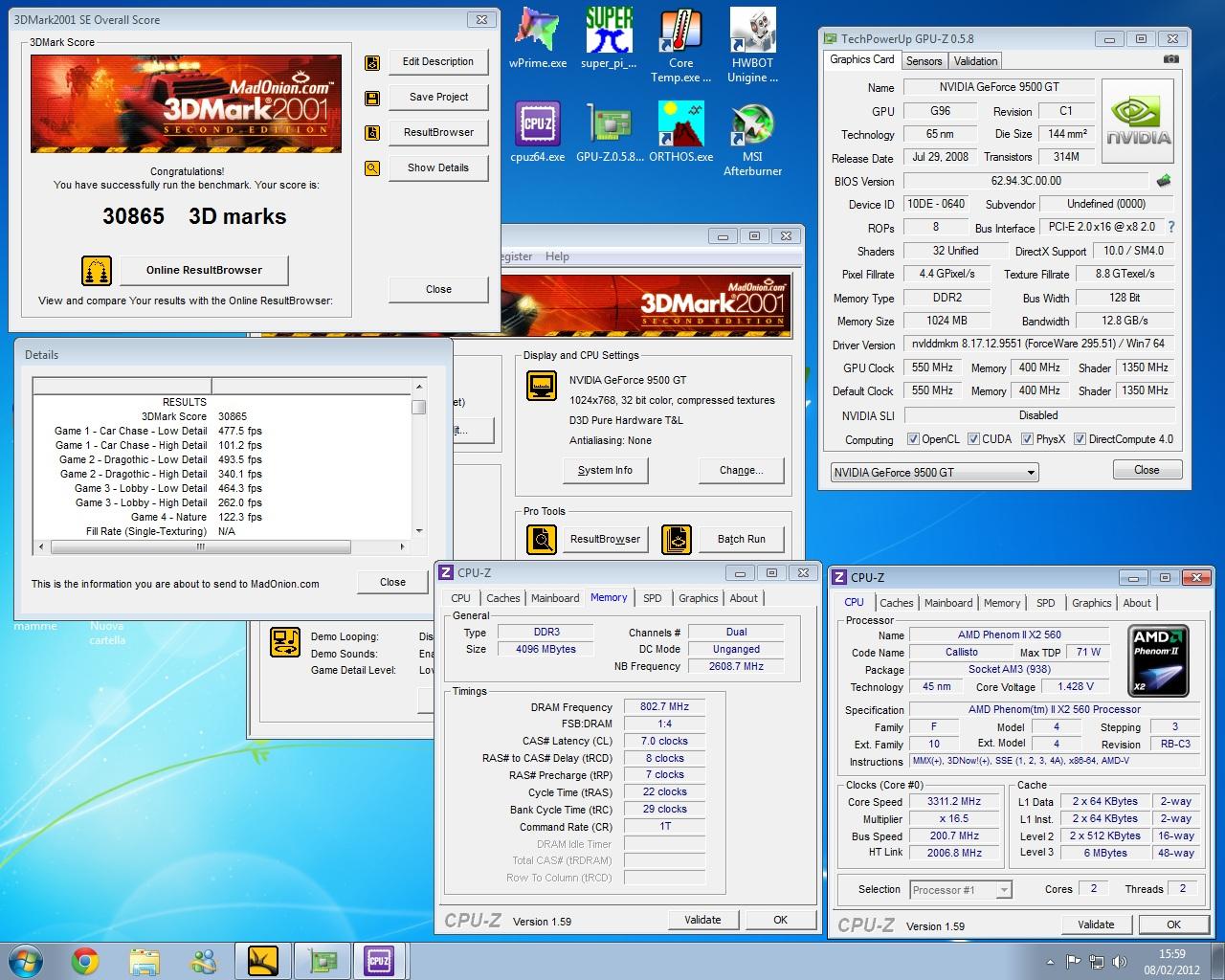Click the Show Details magnifier icon

(372, 168)
